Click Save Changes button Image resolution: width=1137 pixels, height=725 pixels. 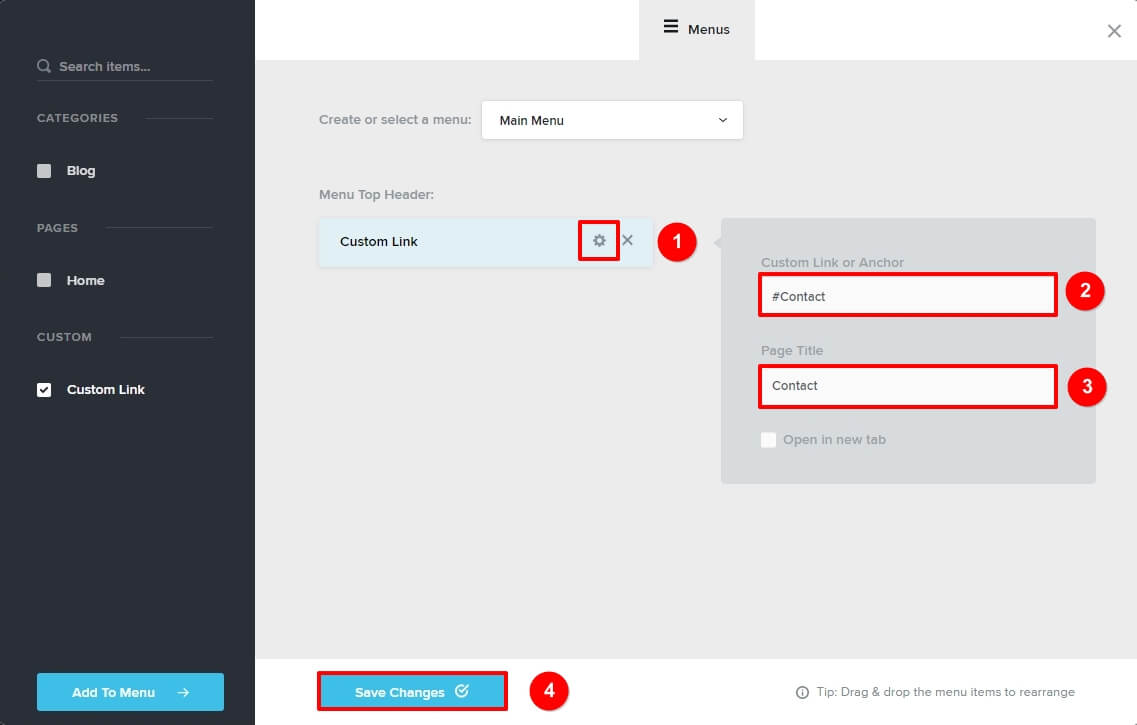(412, 692)
